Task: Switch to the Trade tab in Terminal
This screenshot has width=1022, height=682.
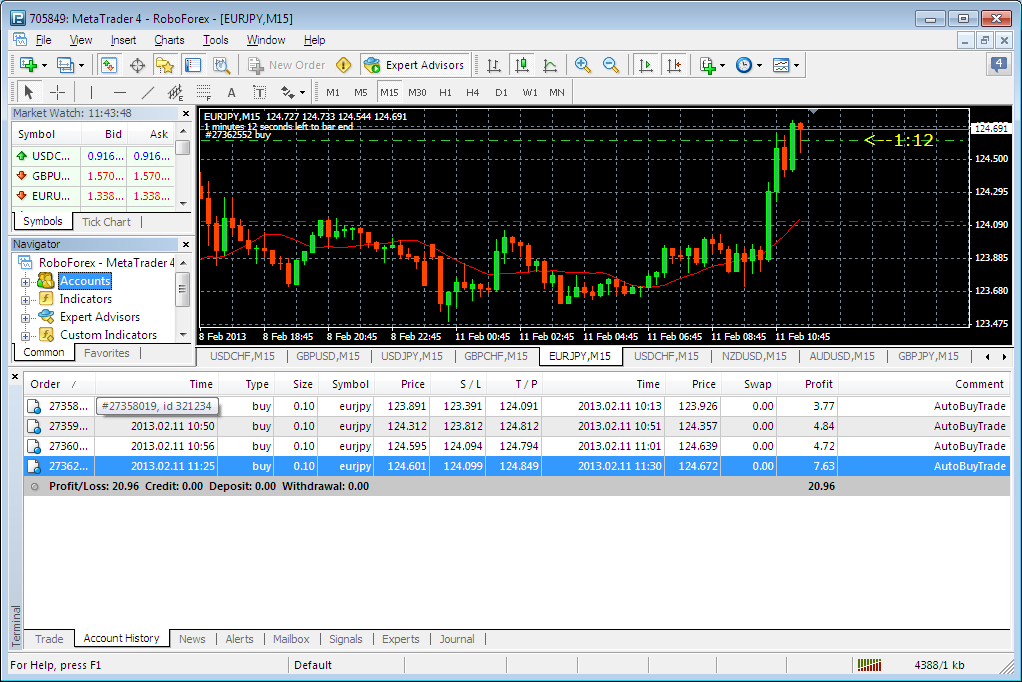Action: coord(49,639)
